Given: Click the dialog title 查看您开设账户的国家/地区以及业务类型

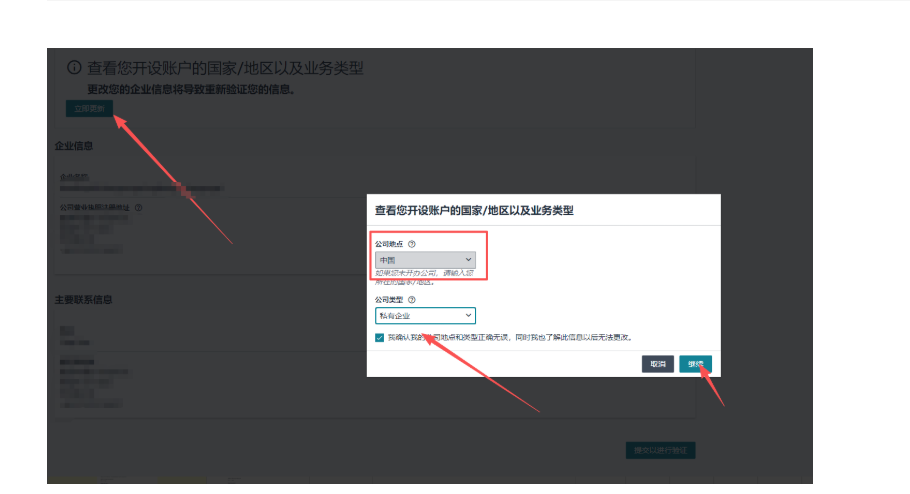Looking at the screenshot, I should click(474, 211).
